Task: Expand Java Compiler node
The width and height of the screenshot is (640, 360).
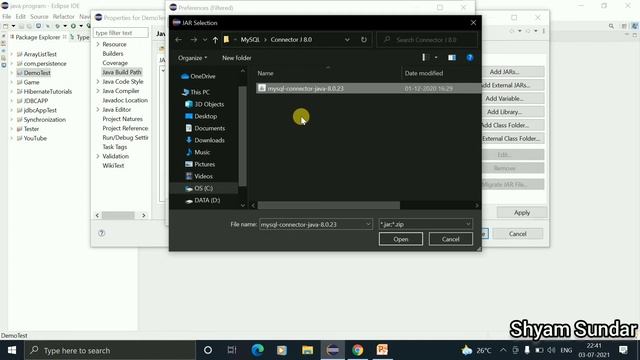Action: click(x=98, y=91)
